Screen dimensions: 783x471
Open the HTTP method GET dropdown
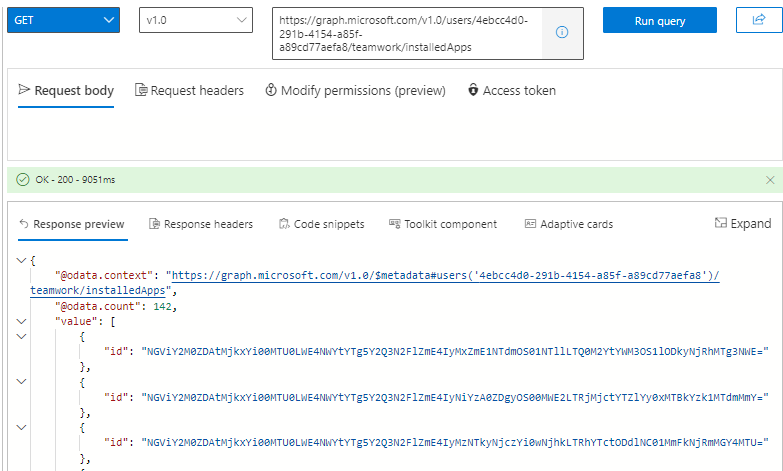coord(63,20)
